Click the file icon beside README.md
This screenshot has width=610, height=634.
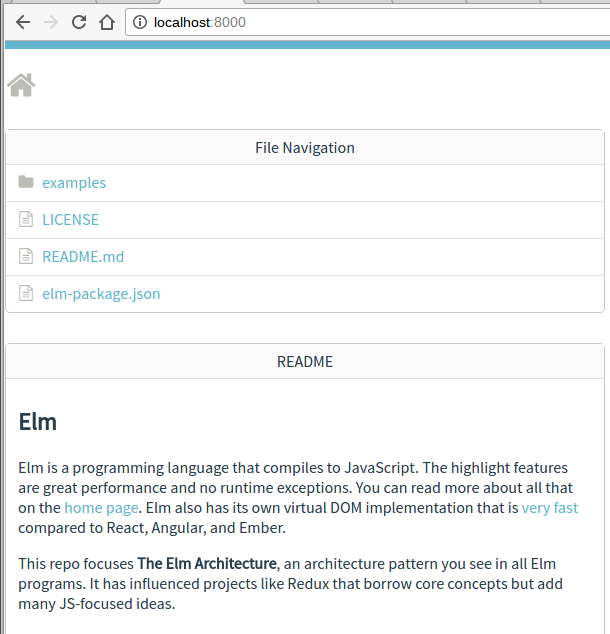click(26, 256)
